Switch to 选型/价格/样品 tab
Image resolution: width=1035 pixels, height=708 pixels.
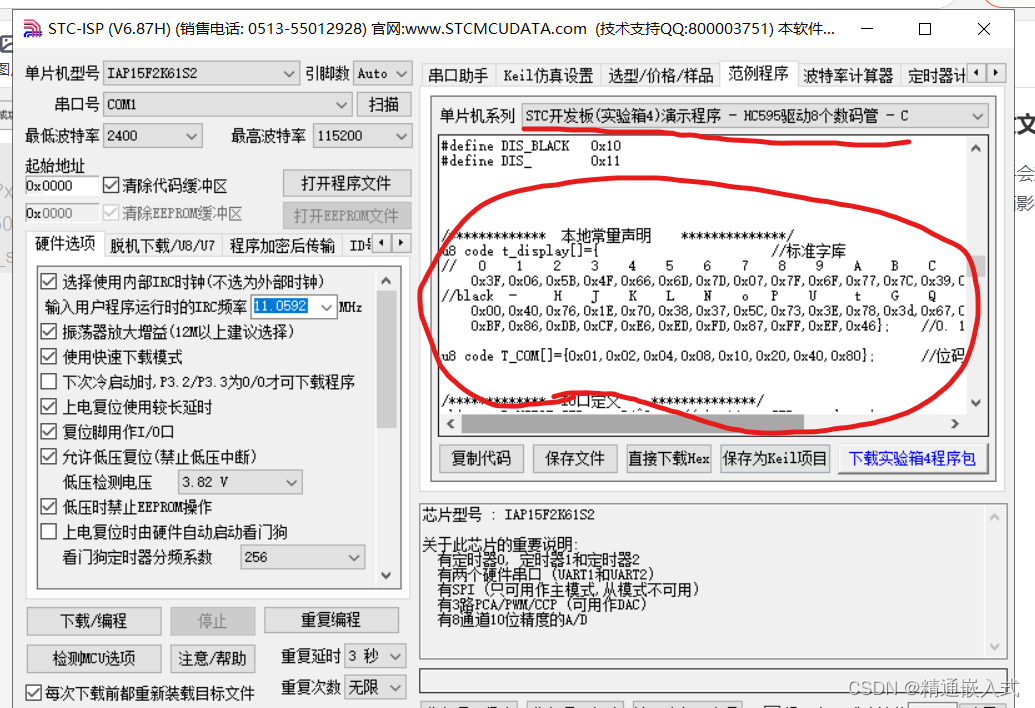[661, 76]
